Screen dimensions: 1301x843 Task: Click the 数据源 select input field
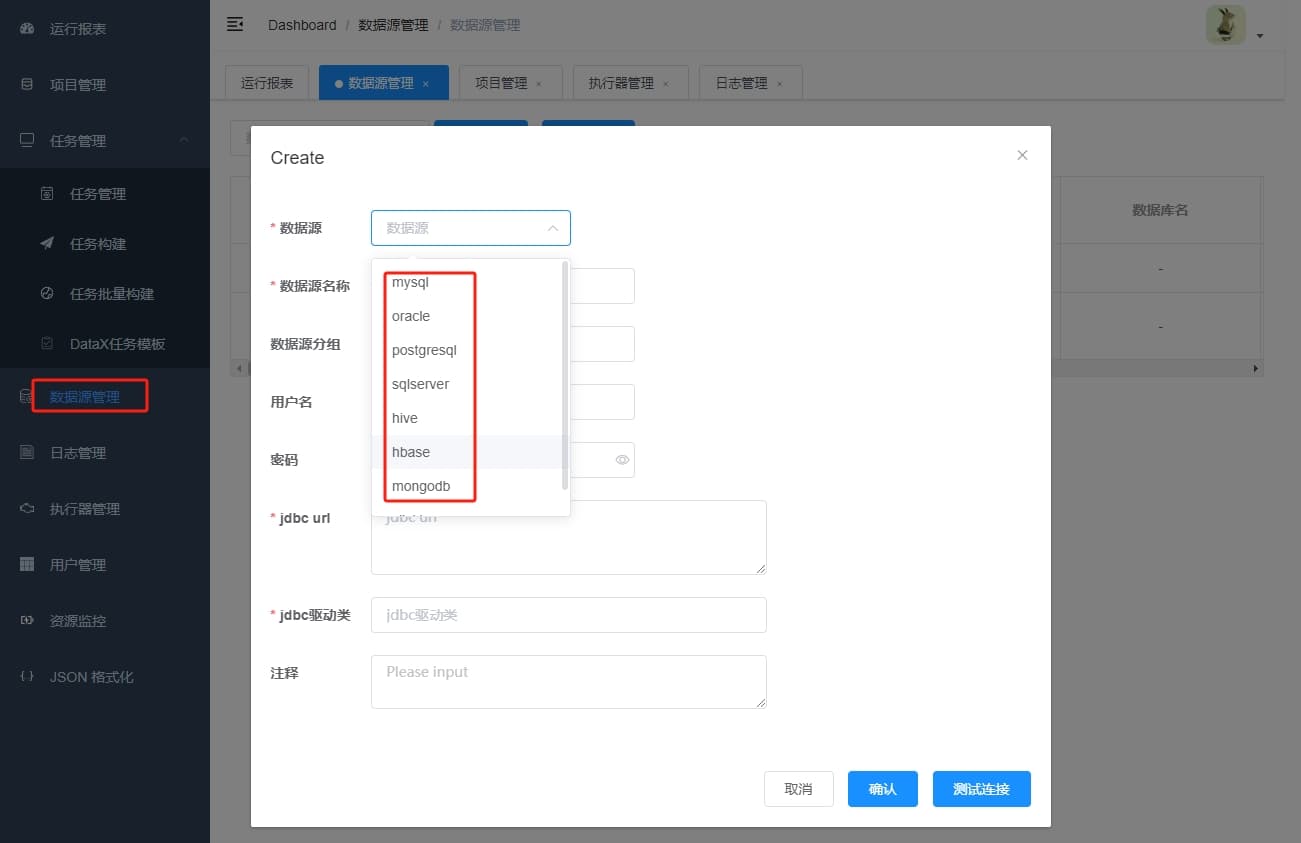pos(470,228)
